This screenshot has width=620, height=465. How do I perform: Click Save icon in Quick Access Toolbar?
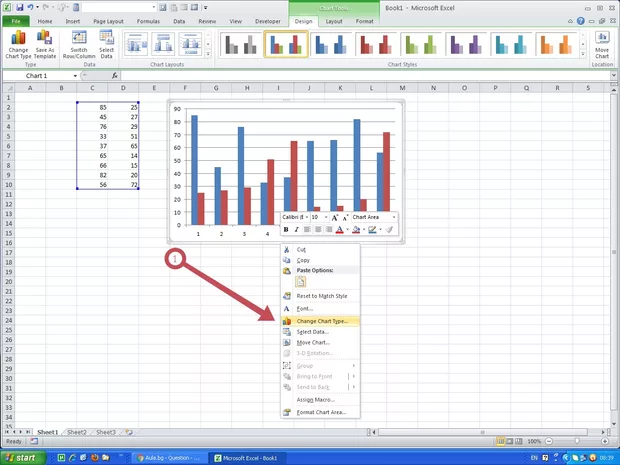19,7
